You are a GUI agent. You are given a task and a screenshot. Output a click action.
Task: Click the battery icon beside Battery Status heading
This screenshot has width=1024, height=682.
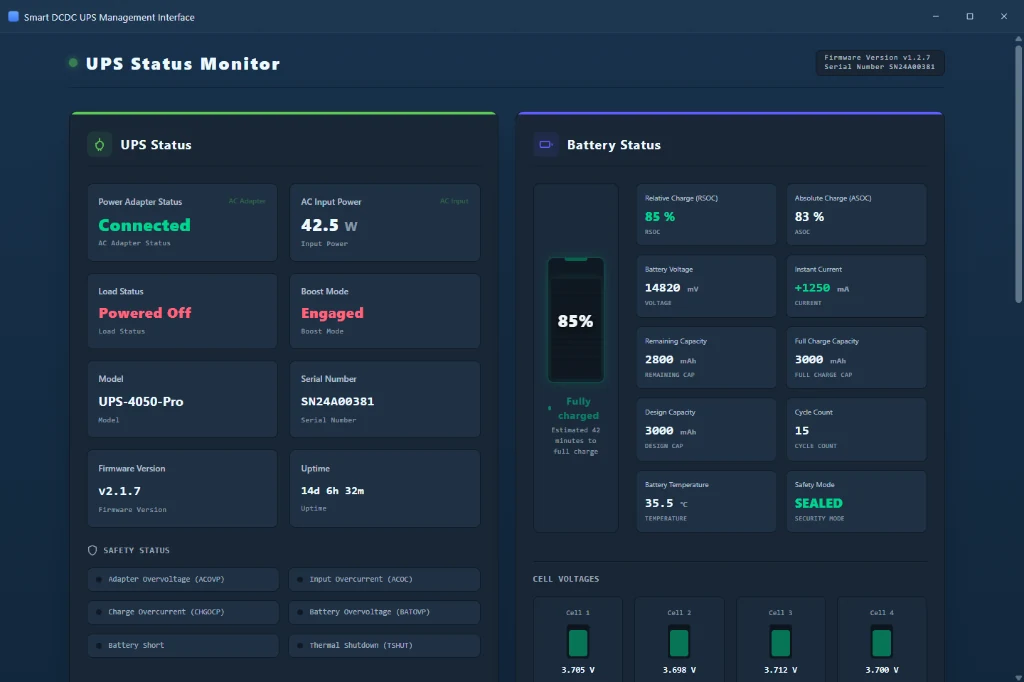click(546, 144)
